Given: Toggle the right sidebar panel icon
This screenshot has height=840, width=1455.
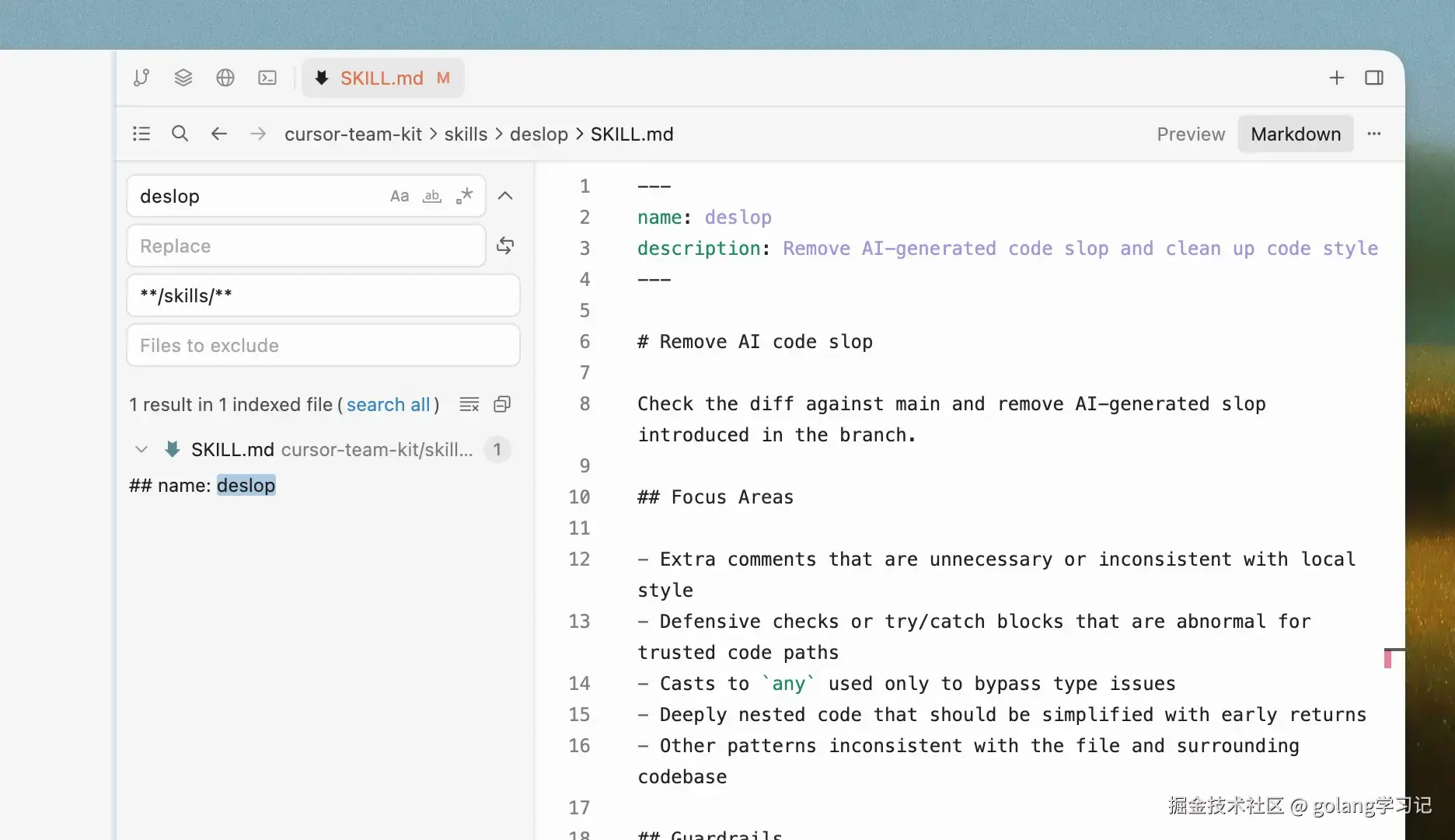Looking at the screenshot, I should point(1374,78).
